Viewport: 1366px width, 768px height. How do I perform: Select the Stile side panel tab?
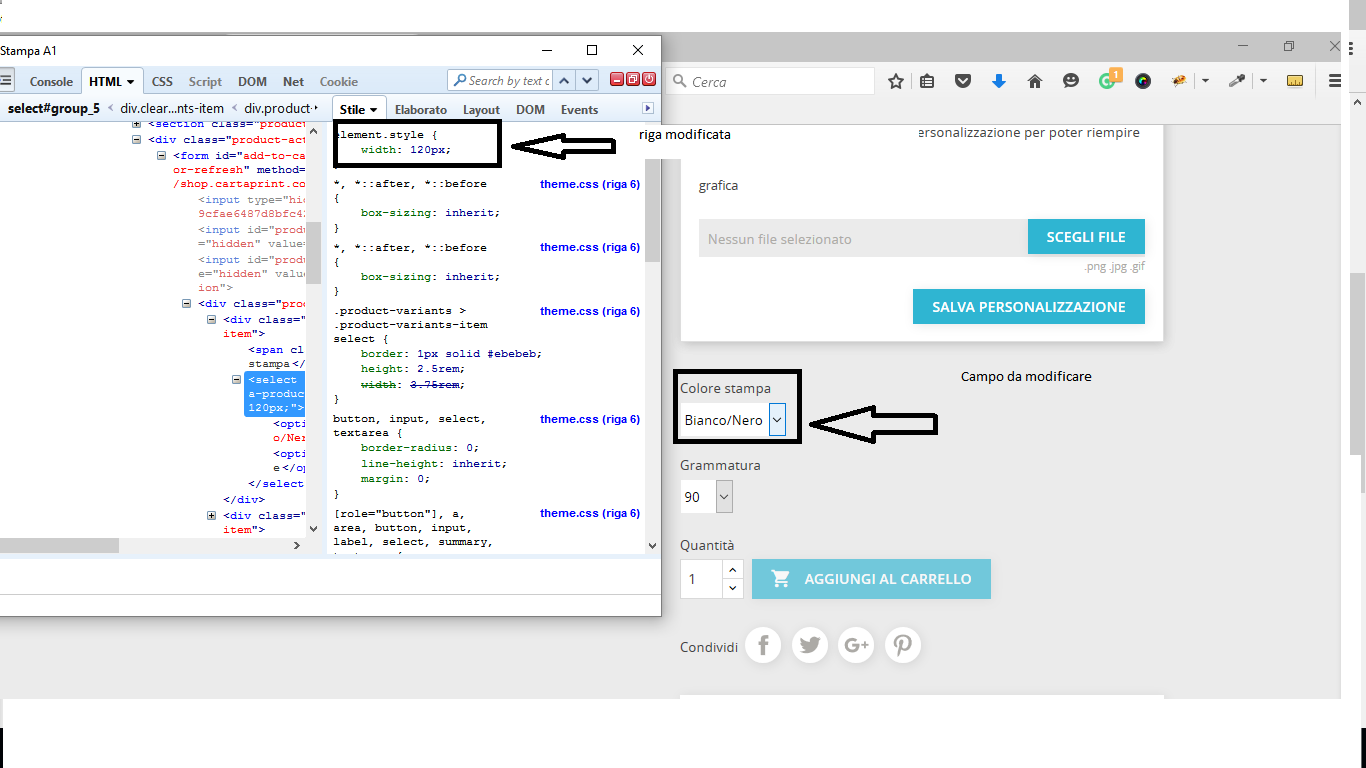point(358,109)
